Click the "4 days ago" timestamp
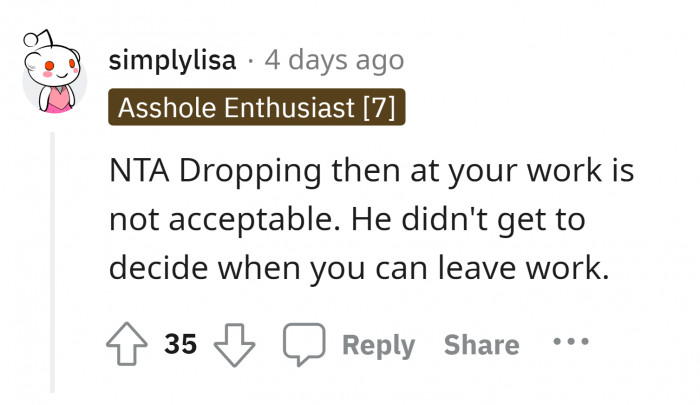Screen dimensions: 700x405 click(333, 60)
